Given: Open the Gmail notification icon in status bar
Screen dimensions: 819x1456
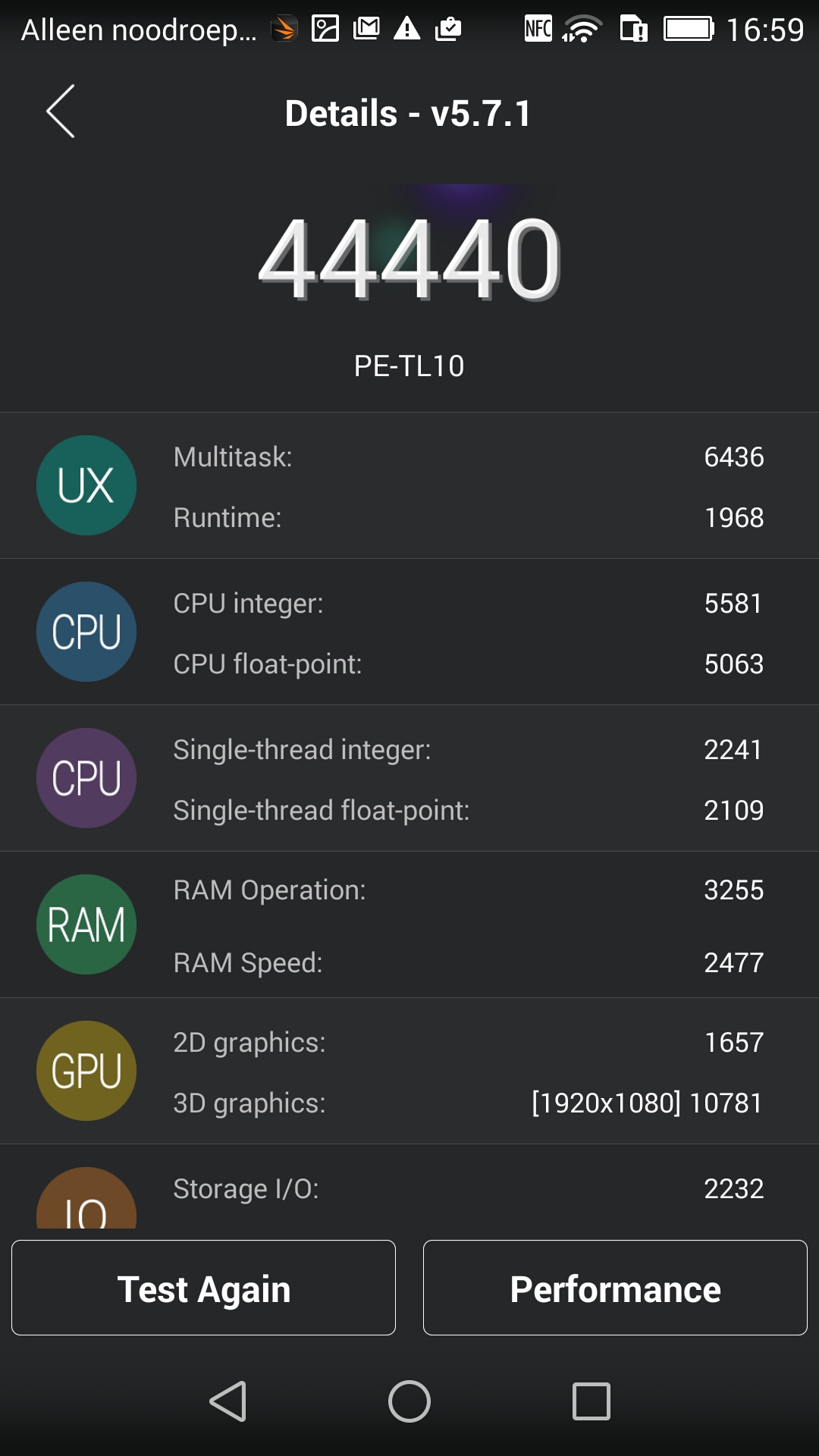Looking at the screenshot, I should coord(366,29).
